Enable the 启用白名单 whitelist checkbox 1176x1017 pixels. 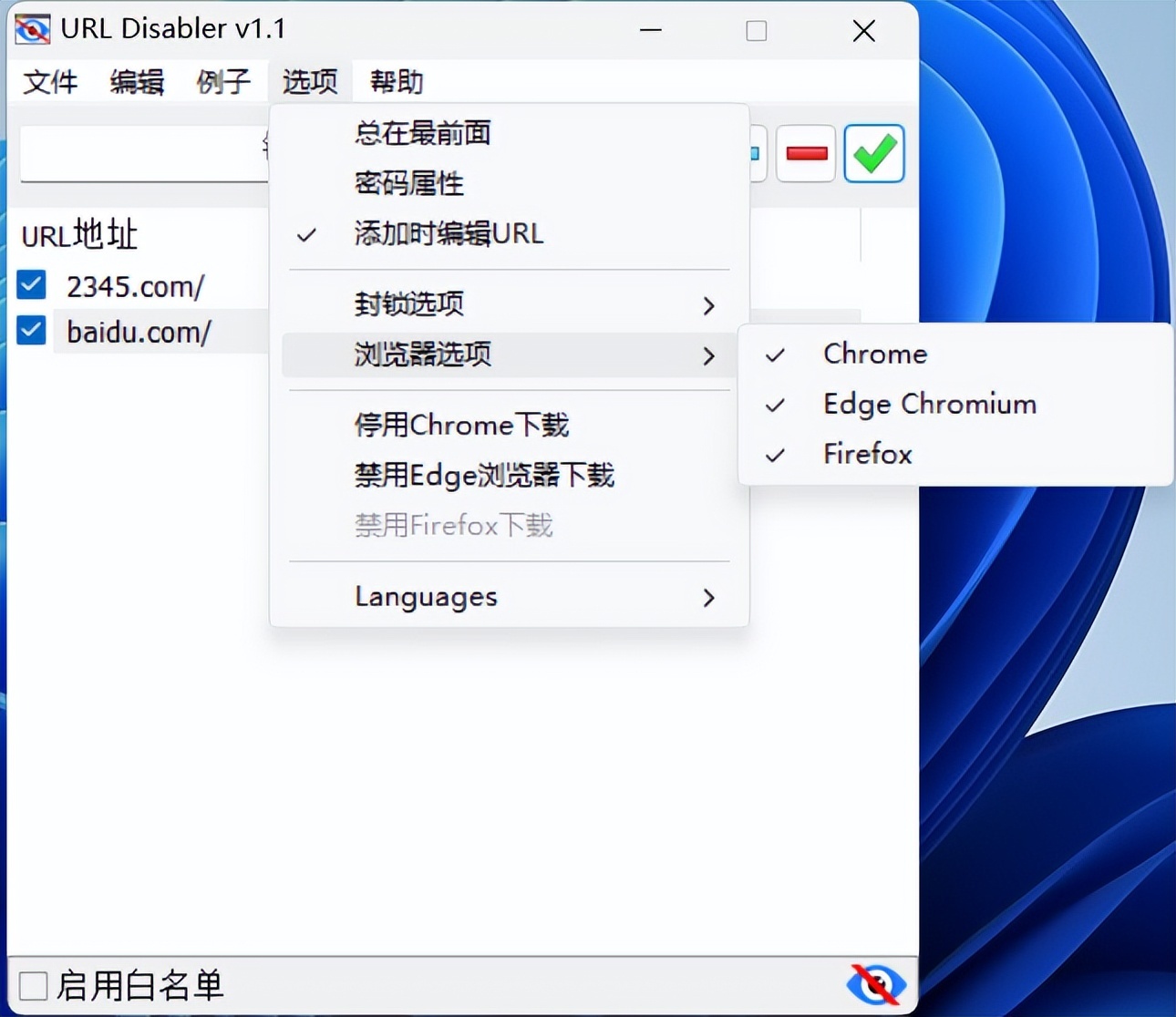coord(34,984)
